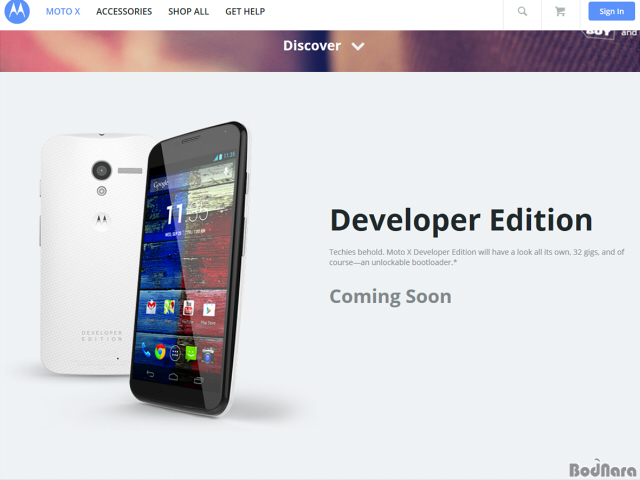Click the Developer Edition heading

tap(461, 221)
